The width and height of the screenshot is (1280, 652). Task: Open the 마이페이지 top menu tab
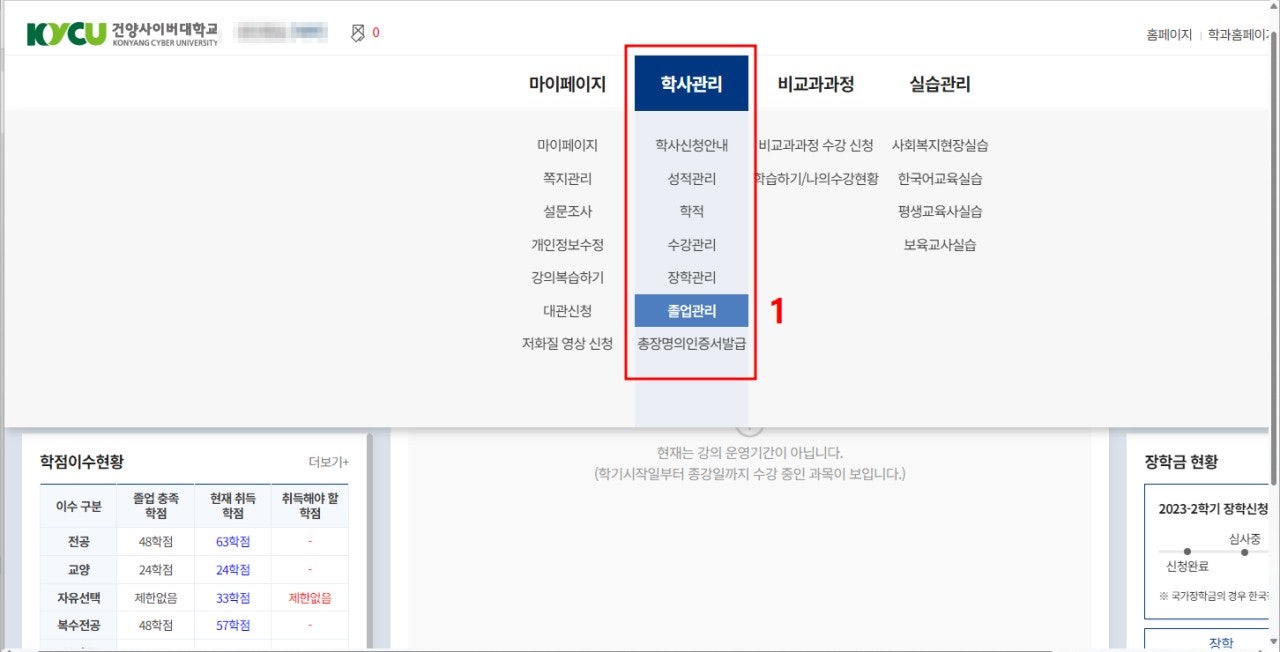click(x=567, y=84)
